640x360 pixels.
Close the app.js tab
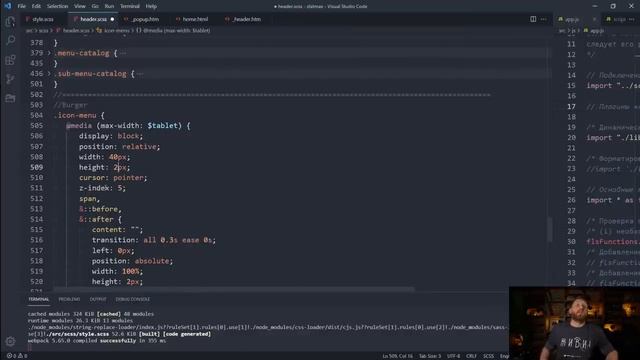tap(594, 19)
